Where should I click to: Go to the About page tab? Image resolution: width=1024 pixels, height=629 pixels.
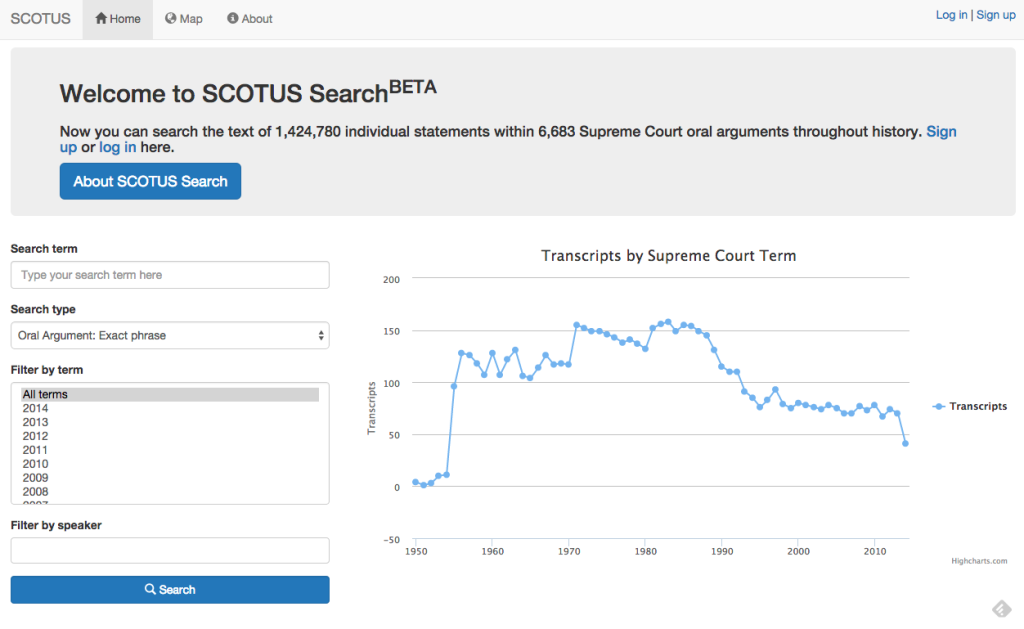(249, 20)
